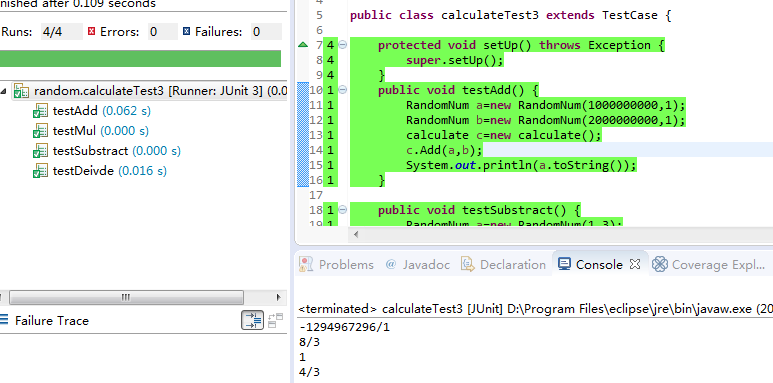The width and height of the screenshot is (773, 383).
Task: Click line number 13 in the gutter
Action: (x=316, y=135)
